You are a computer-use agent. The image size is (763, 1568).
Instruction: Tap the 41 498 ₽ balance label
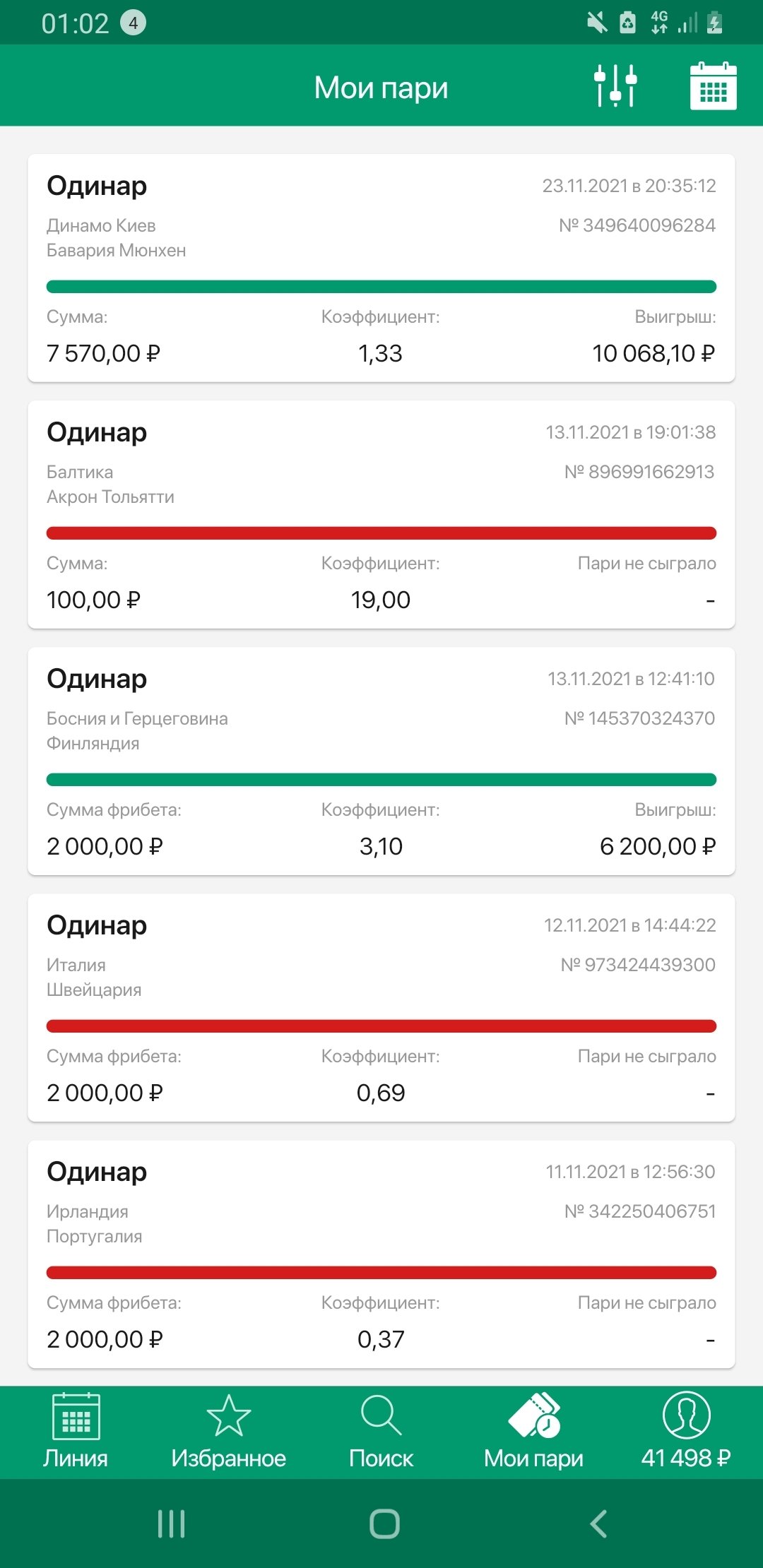pos(686,1459)
